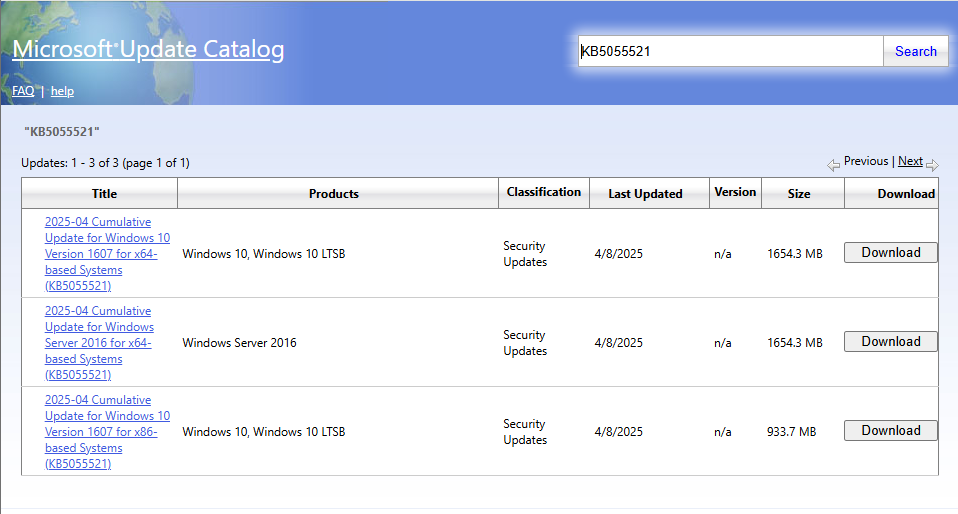This screenshot has height=514, width=958.
Task: Sort by the Classification column header
Action: pos(544,193)
